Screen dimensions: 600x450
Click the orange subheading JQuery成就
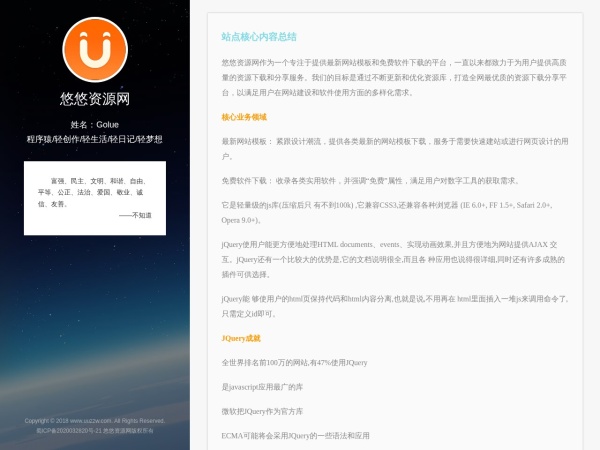pyautogui.click(x=241, y=339)
